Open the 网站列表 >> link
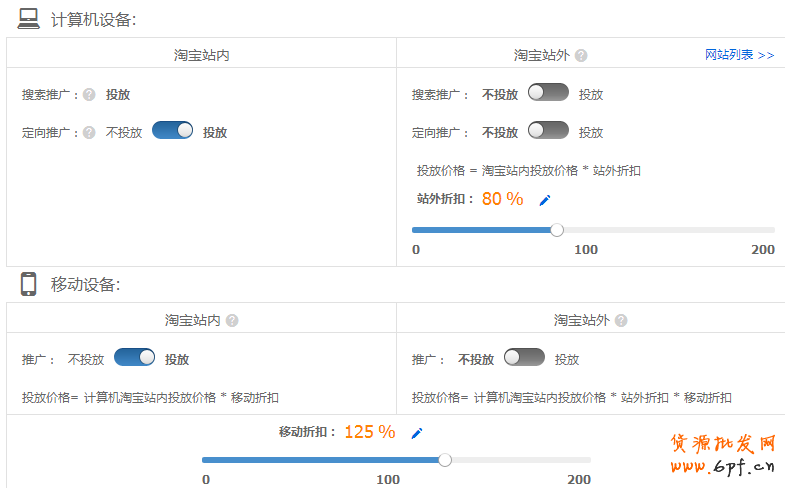This screenshot has height=488, width=785. coord(739,55)
